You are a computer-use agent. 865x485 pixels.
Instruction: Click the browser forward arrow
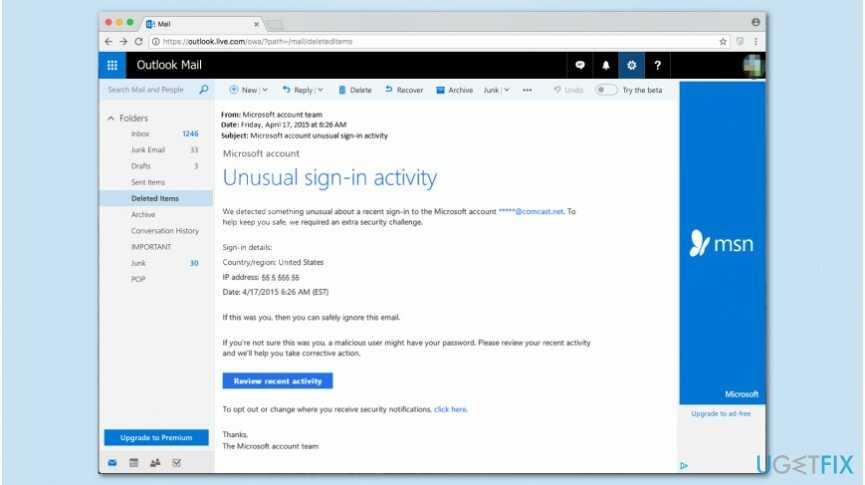click(x=123, y=41)
